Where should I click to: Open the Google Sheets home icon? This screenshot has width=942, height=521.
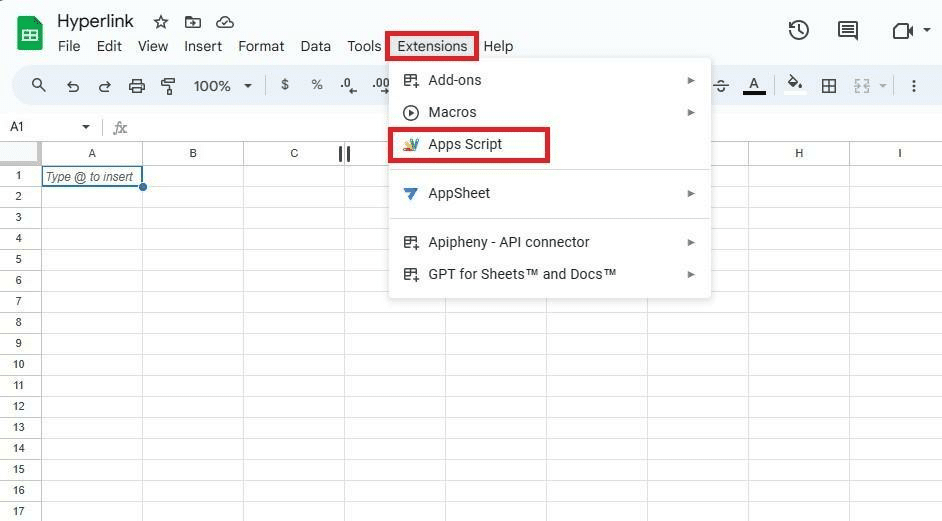coord(29,33)
